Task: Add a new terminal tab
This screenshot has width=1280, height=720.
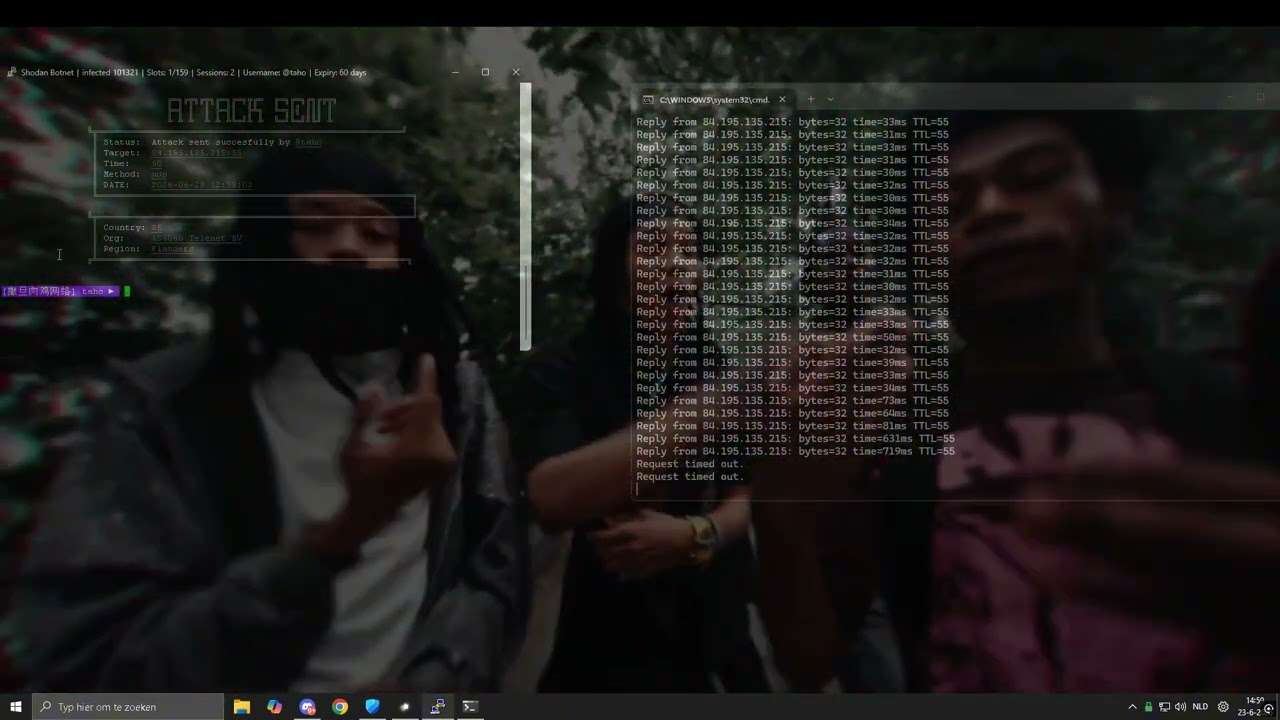Action: [811, 99]
